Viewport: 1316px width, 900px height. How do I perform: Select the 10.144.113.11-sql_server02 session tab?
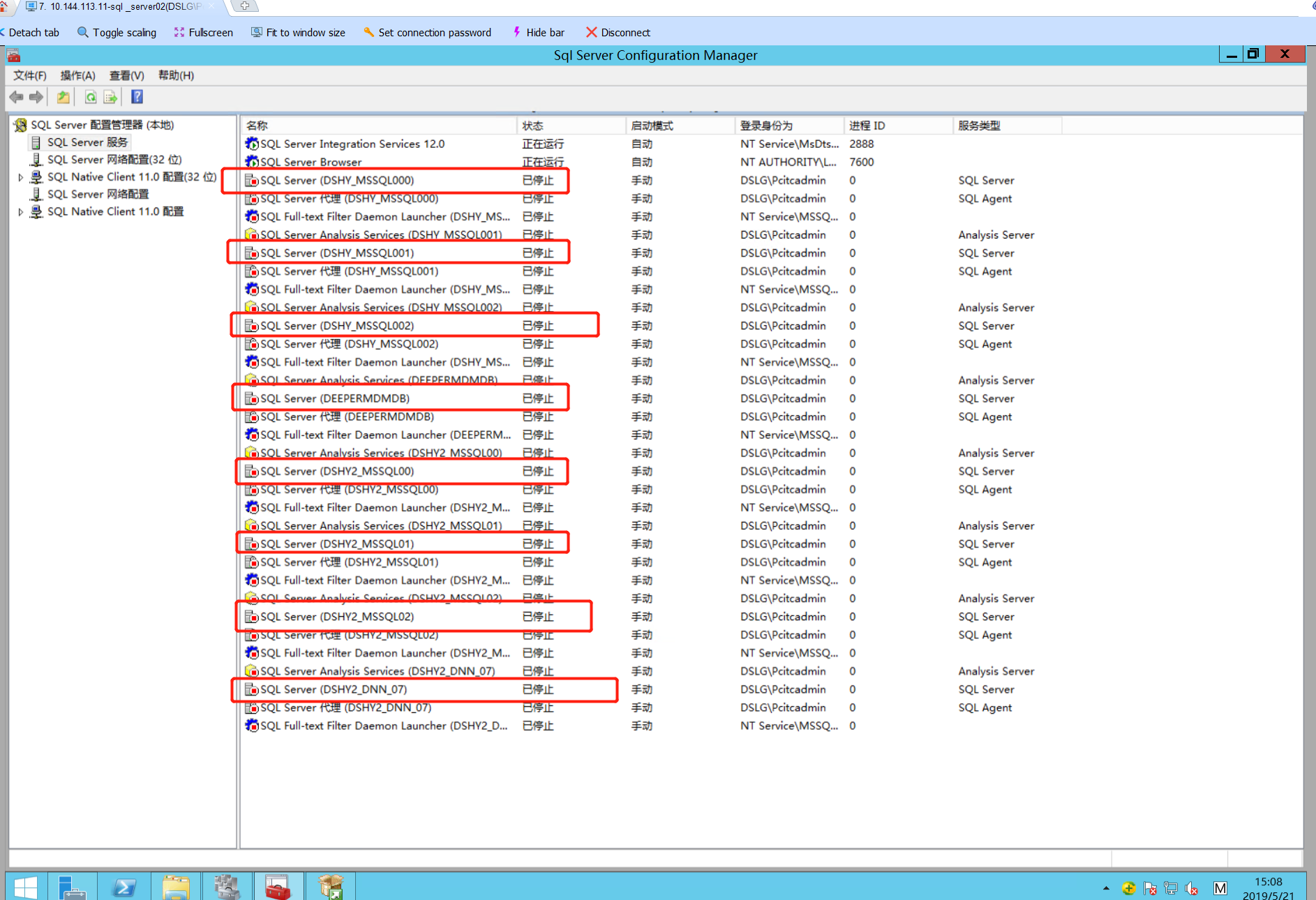119,7
